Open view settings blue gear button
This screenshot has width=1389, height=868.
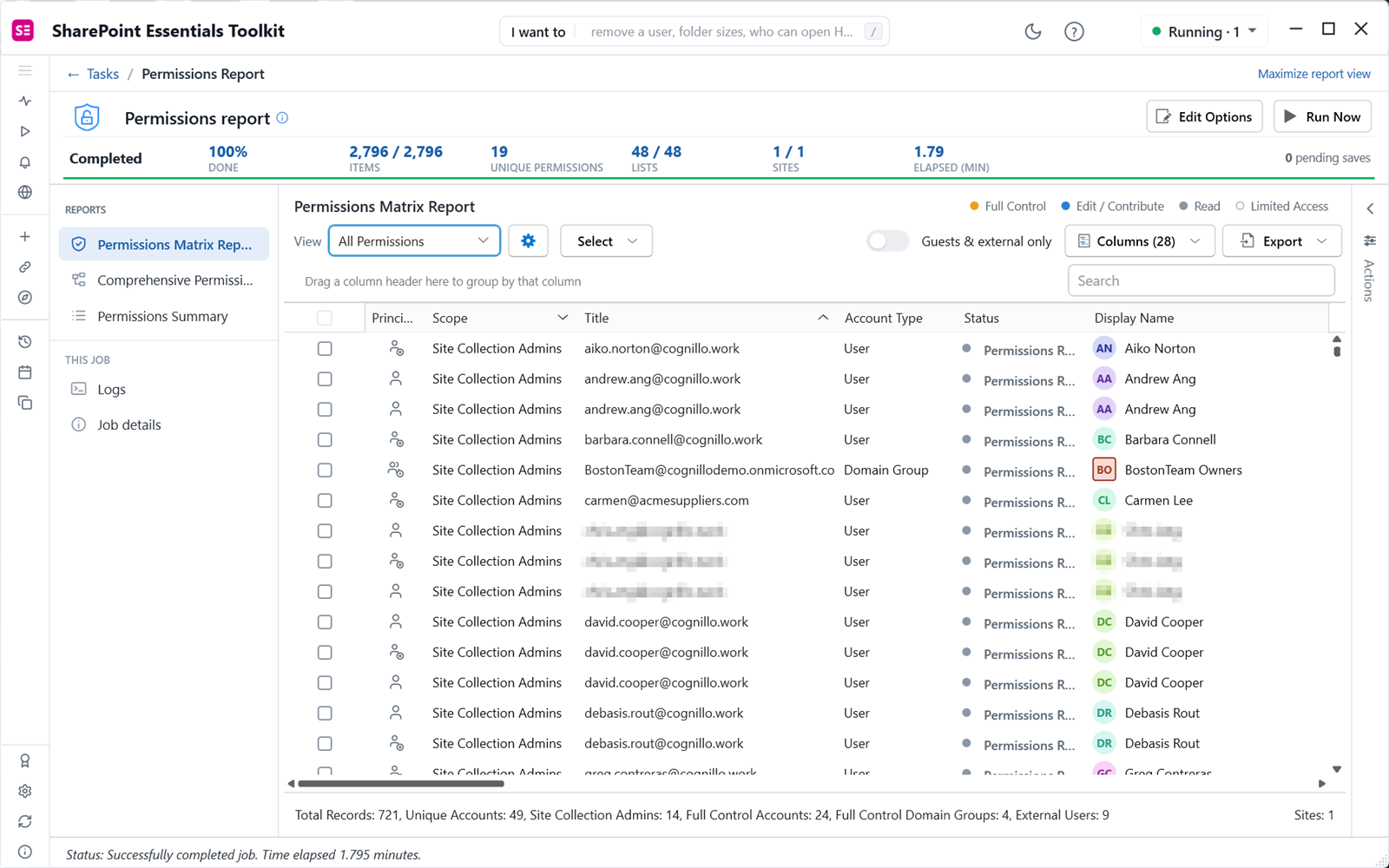(528, 241)
